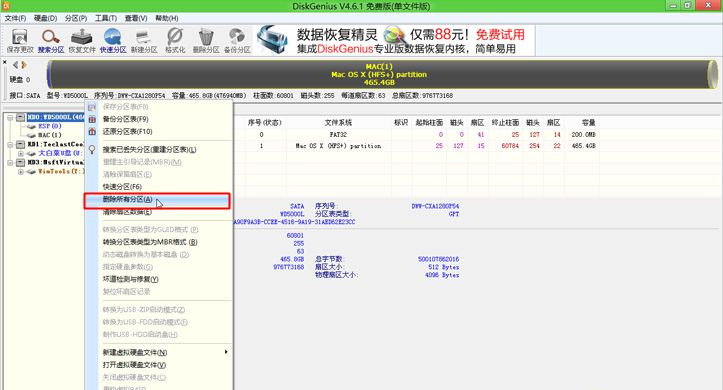
Task: Click the GPT partition table type value
Action: coord(454,214)
